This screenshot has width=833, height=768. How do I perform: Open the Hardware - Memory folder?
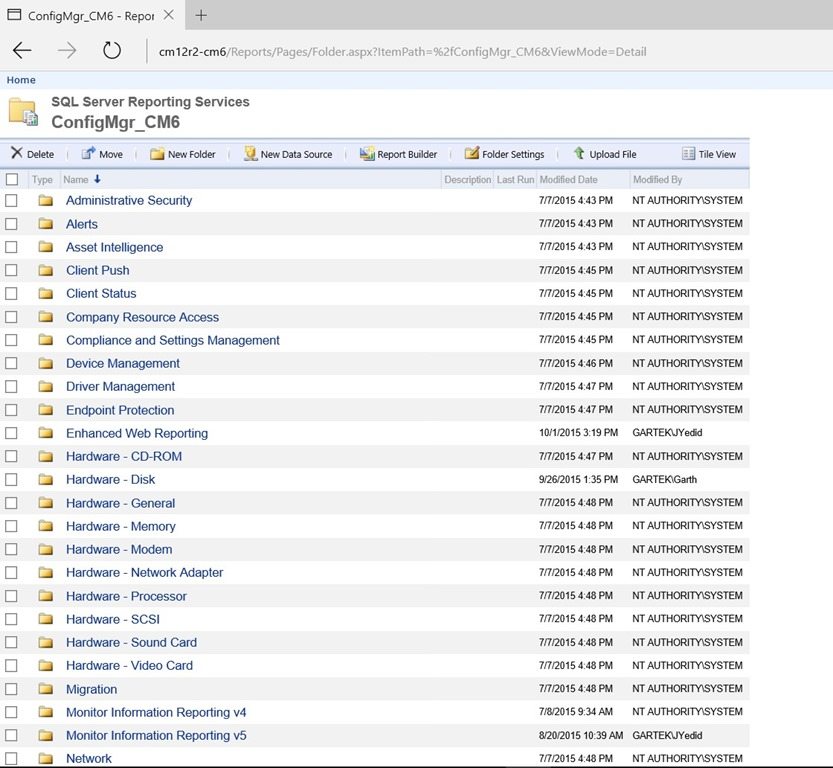[x=121, y=526]
